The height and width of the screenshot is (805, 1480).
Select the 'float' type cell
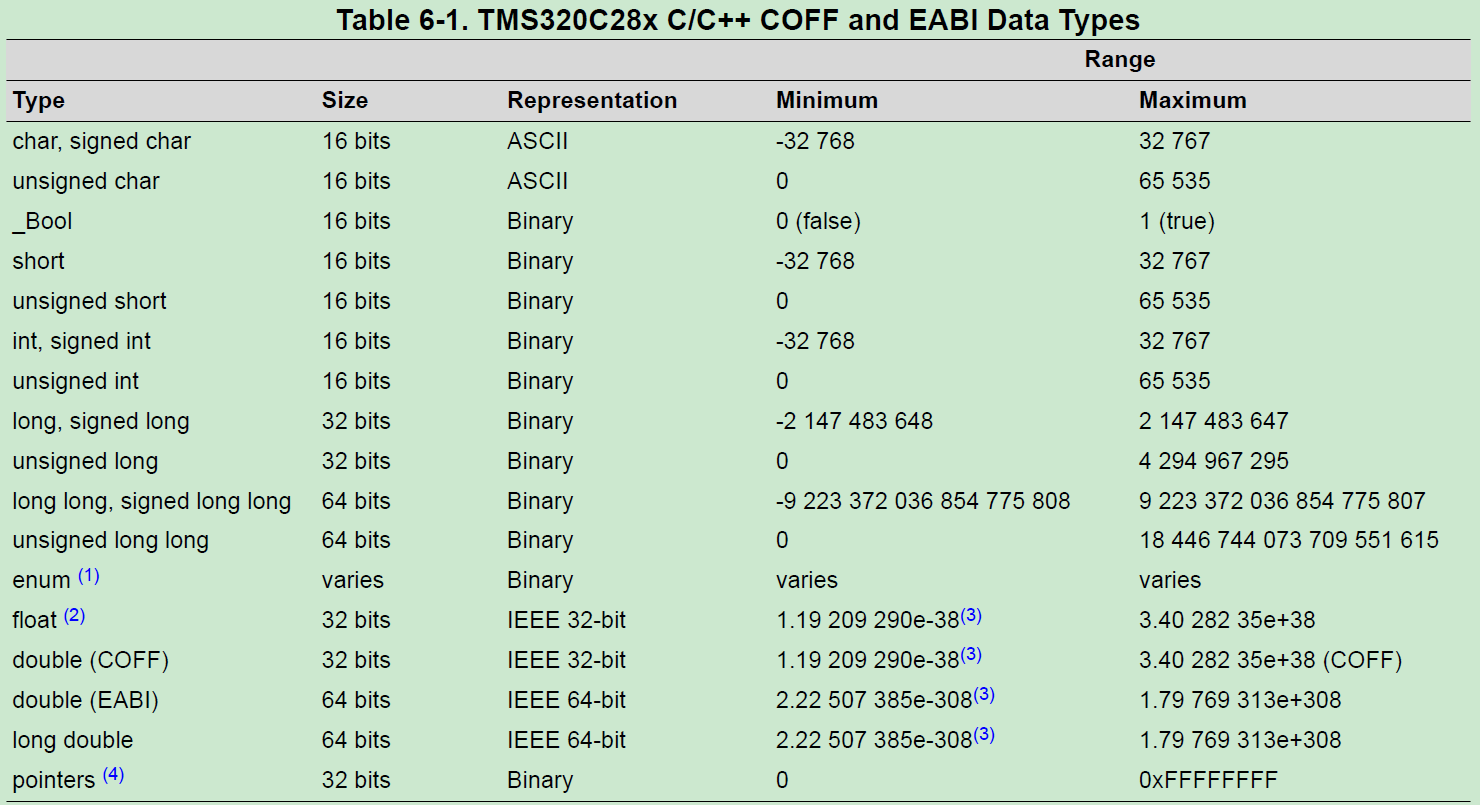pyautogui.click(x=35, y=620)
